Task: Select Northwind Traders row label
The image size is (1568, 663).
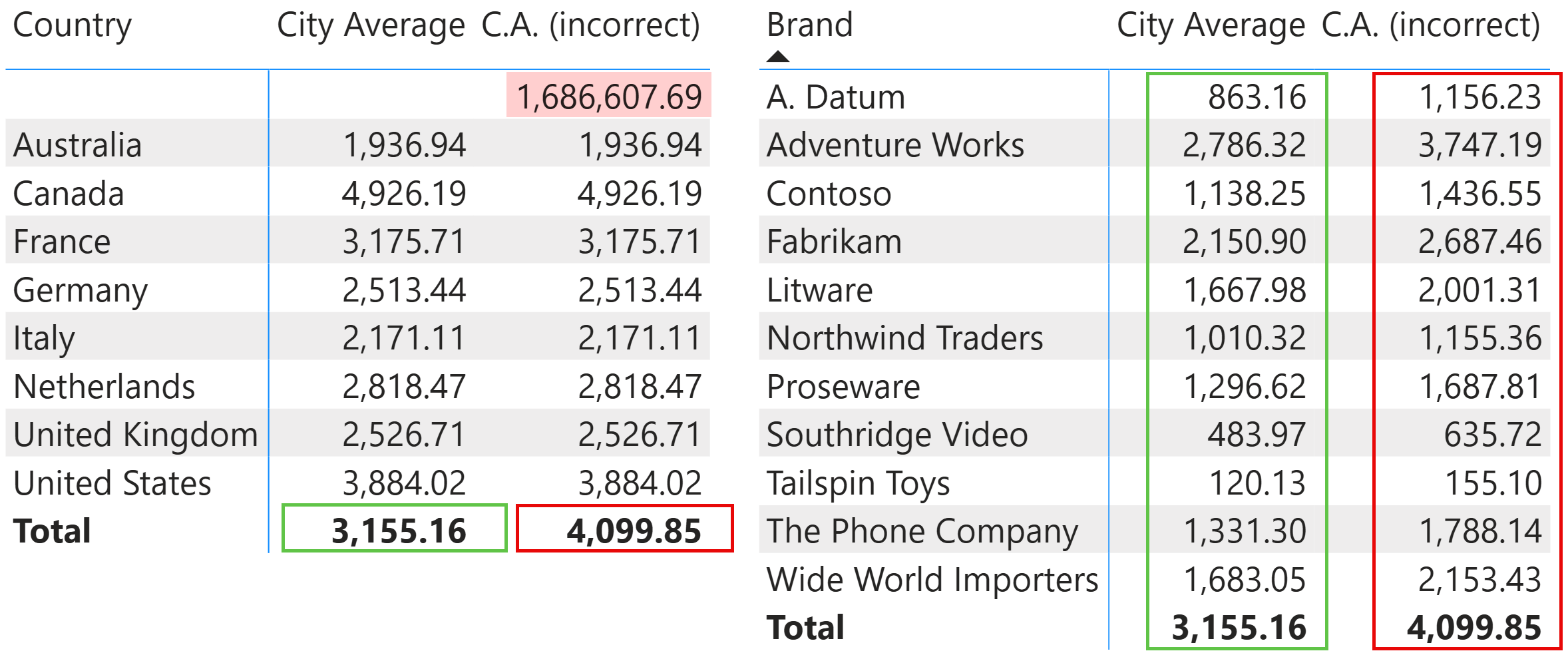Action: tap(904, 338)
